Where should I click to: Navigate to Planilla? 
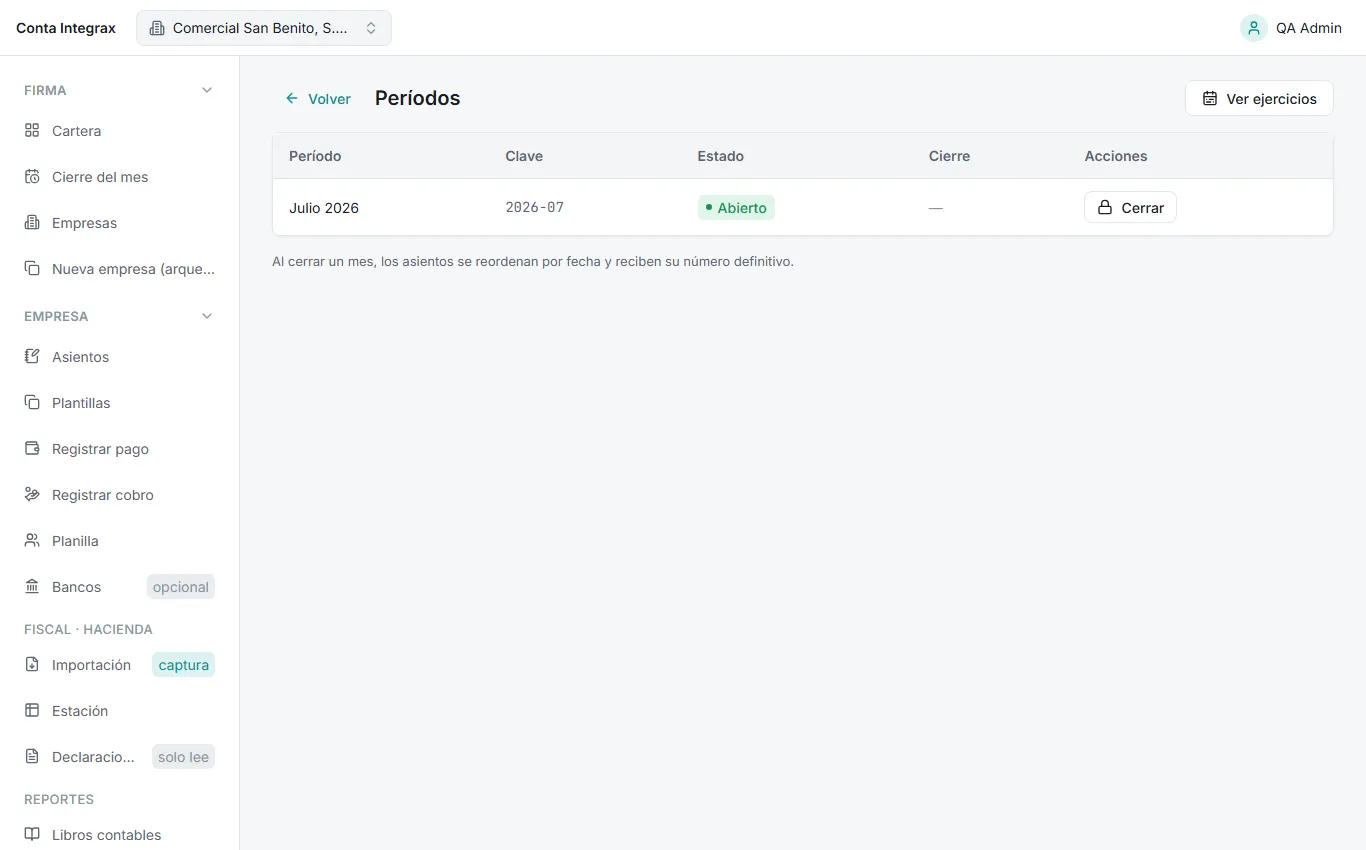coord(119,541)
